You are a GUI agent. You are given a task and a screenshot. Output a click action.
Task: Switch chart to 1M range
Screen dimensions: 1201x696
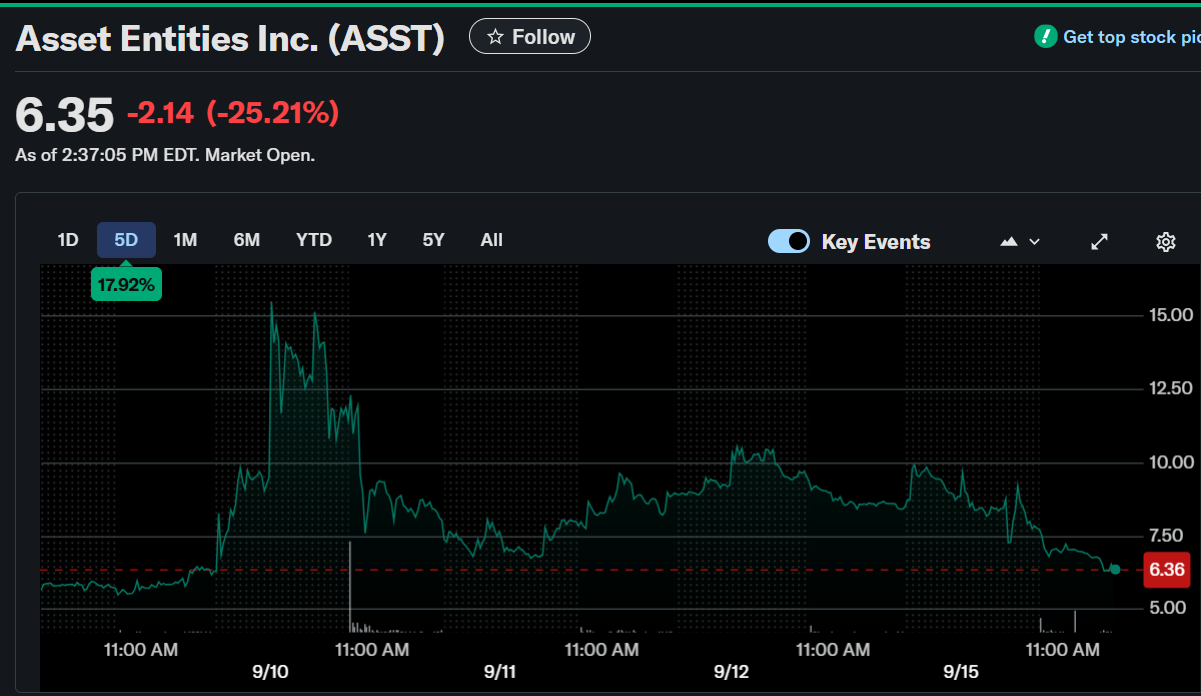185,240
